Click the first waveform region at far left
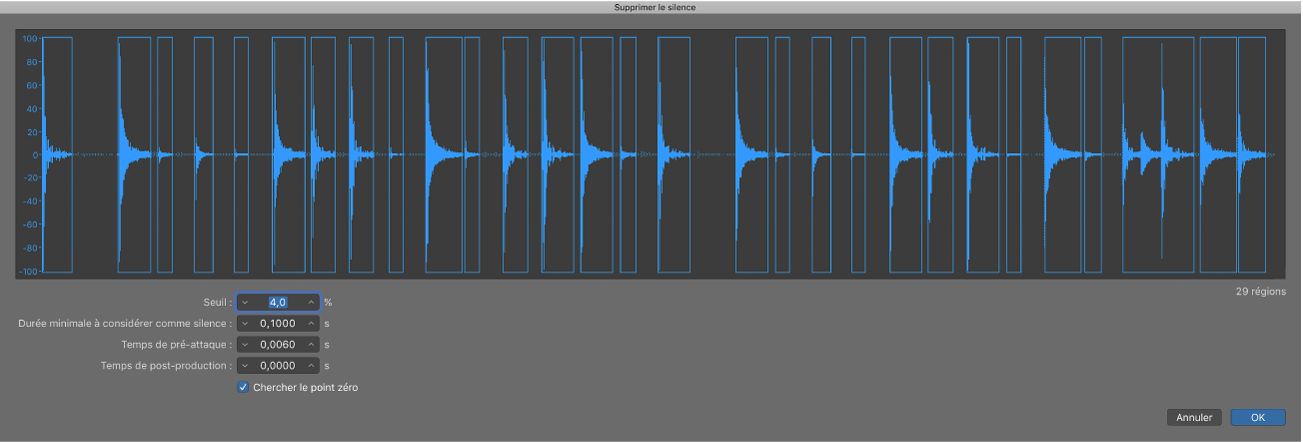The width and height of the screenshot is (1303, 442). [58, 154]
